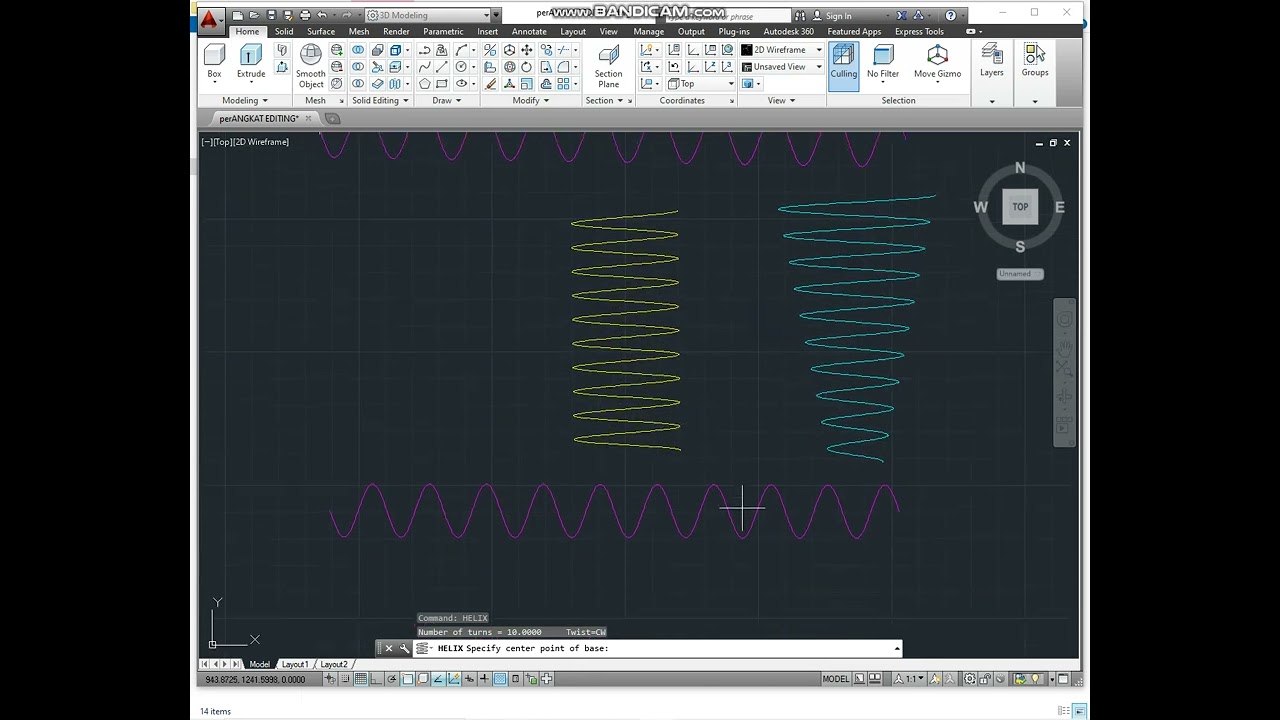Click the MODEL space status button
Image resolution: width=1280 pixels, height=720 pixels.
(836, 679)
